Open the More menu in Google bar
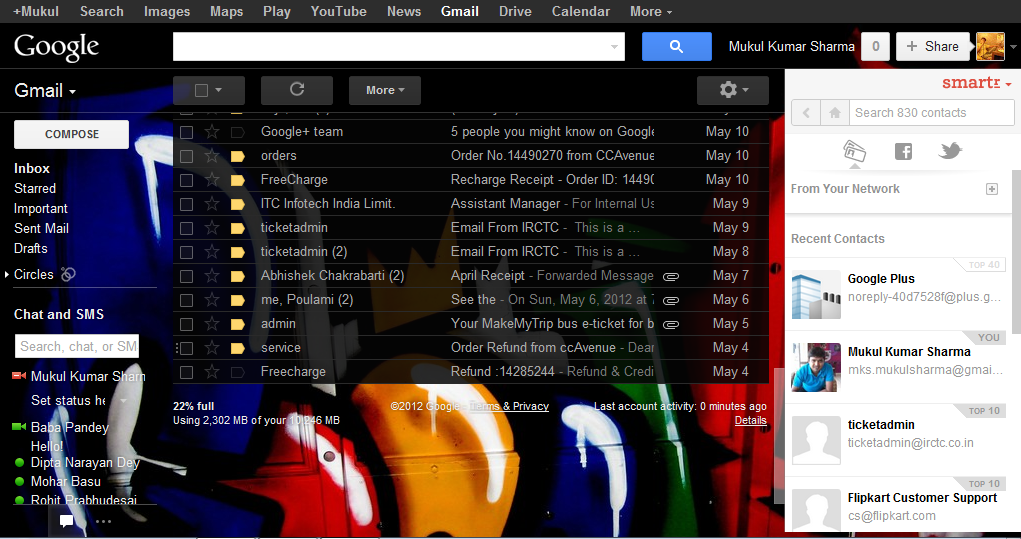 [650, 11]
